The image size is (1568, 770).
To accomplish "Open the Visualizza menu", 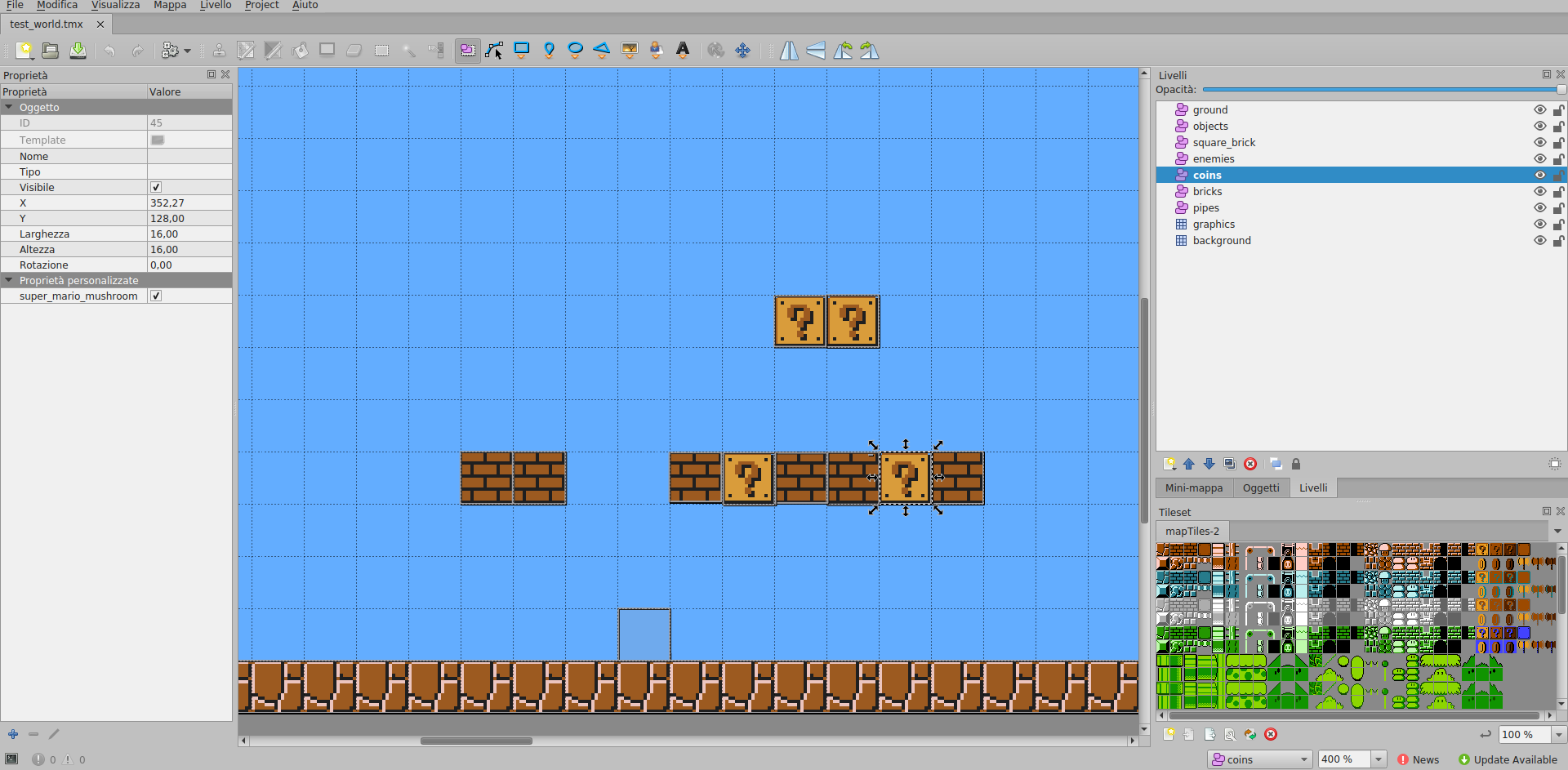I will 115,5.
